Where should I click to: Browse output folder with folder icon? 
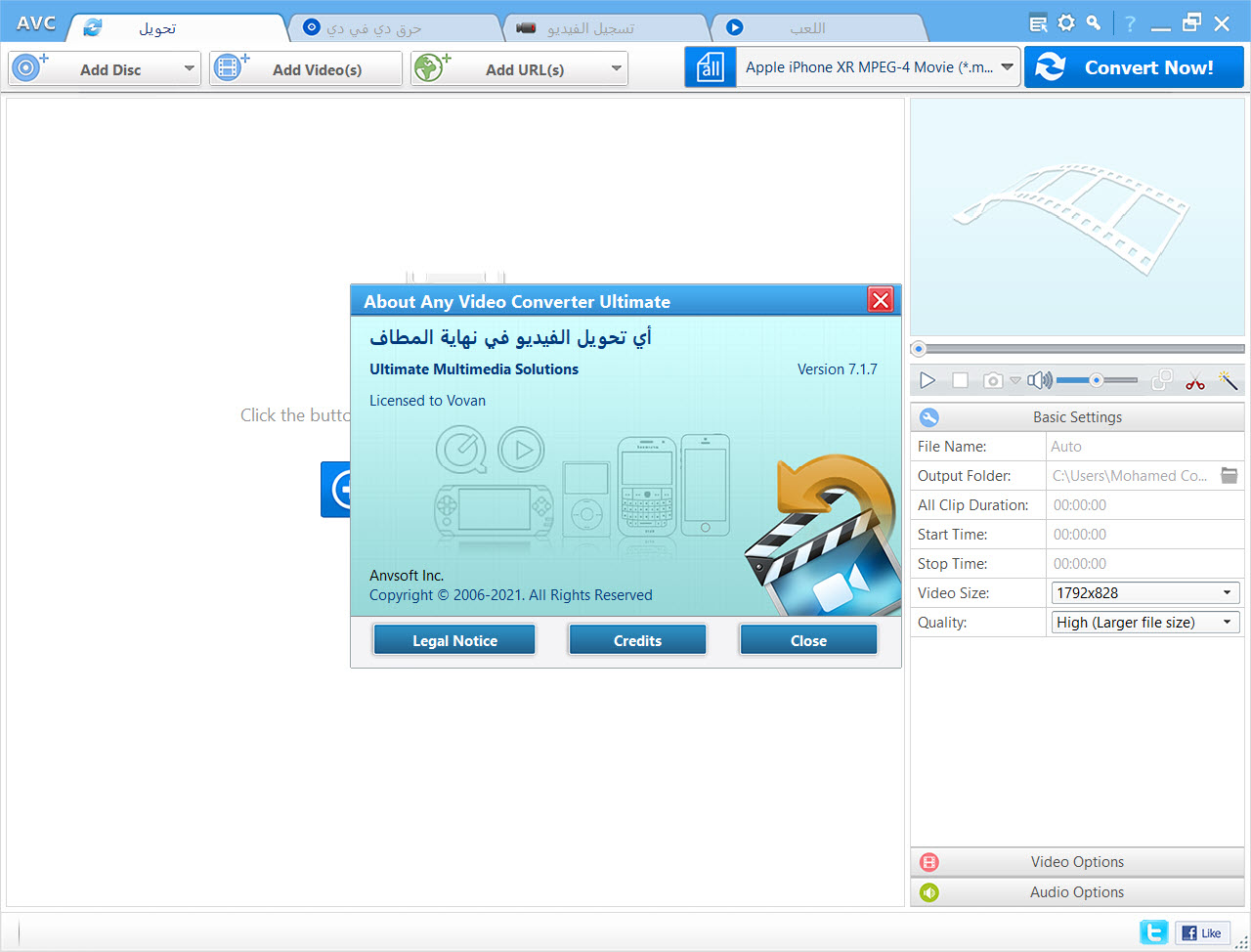[x=1229, y=476]
